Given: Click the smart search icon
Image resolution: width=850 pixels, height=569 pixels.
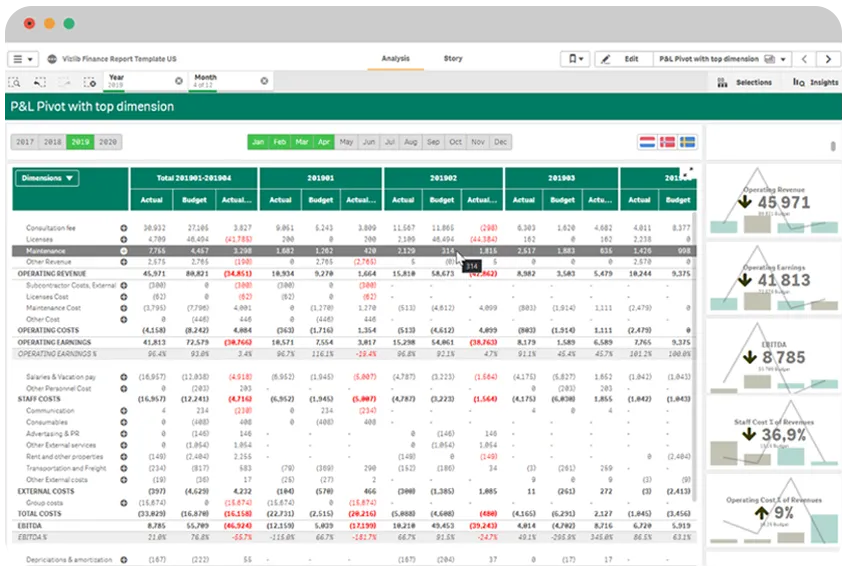Looking at the screenshot, I should [x=15, y=82].
